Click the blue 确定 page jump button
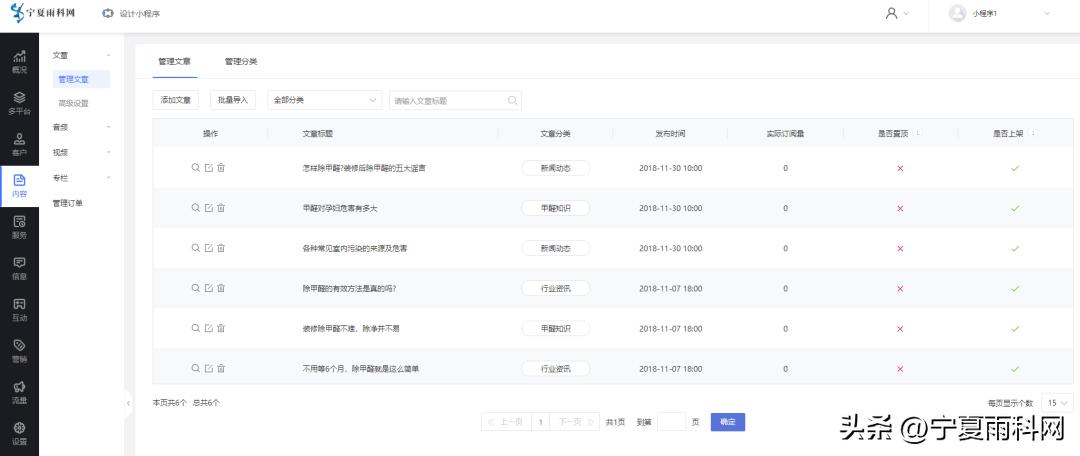Image resolution: width=1080 pixels, height=456 pixels. pyautogui.click(x=728, y=422)
